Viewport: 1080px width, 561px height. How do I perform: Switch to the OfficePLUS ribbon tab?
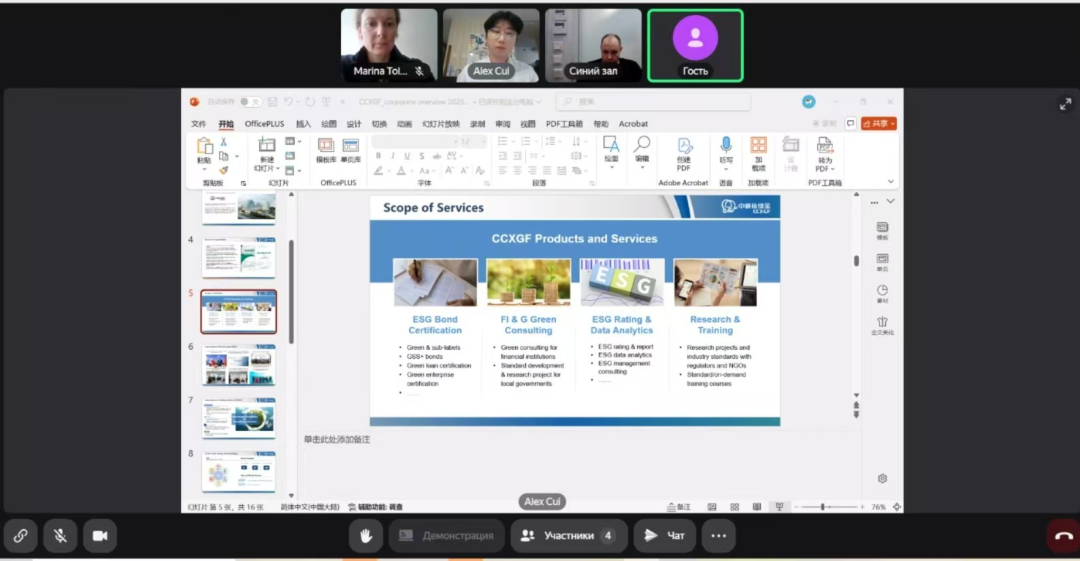[x=264, y=124]
